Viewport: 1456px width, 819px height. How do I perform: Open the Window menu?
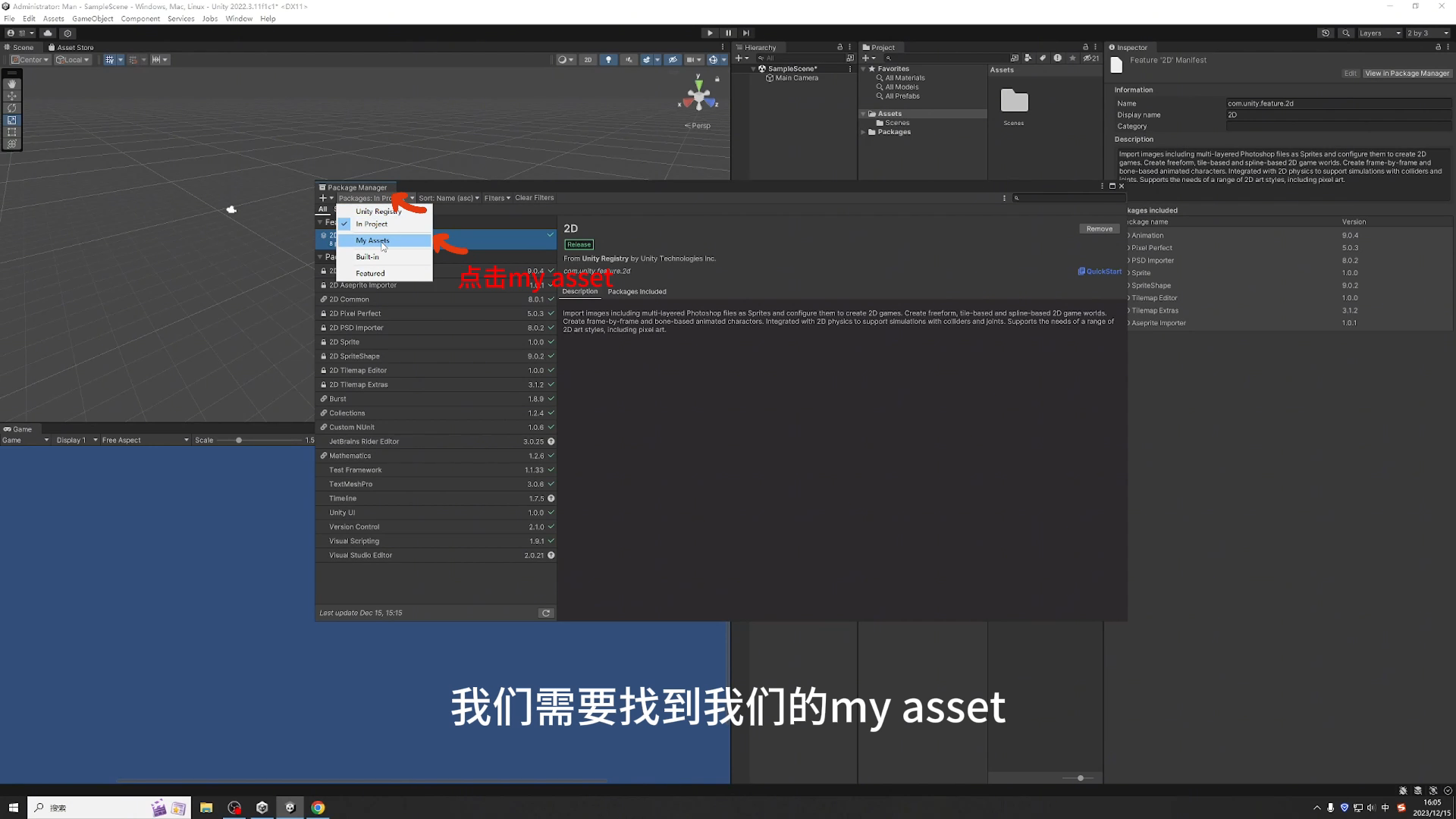click(239, 18)
